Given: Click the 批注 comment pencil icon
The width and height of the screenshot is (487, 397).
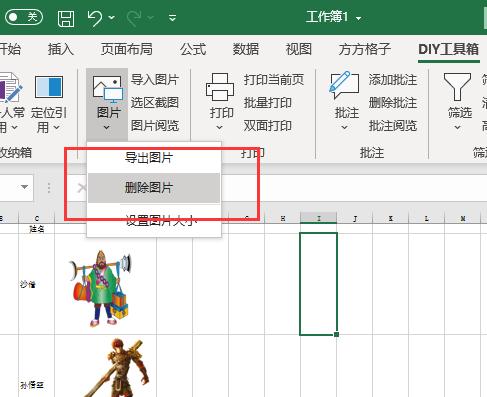Looking at the screenshot, I should tap(345, 85).
